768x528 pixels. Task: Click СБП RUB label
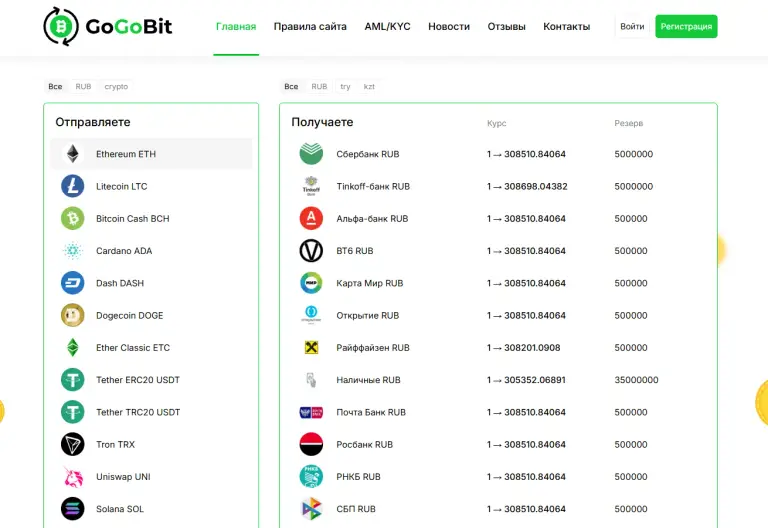tap(356, 509)
